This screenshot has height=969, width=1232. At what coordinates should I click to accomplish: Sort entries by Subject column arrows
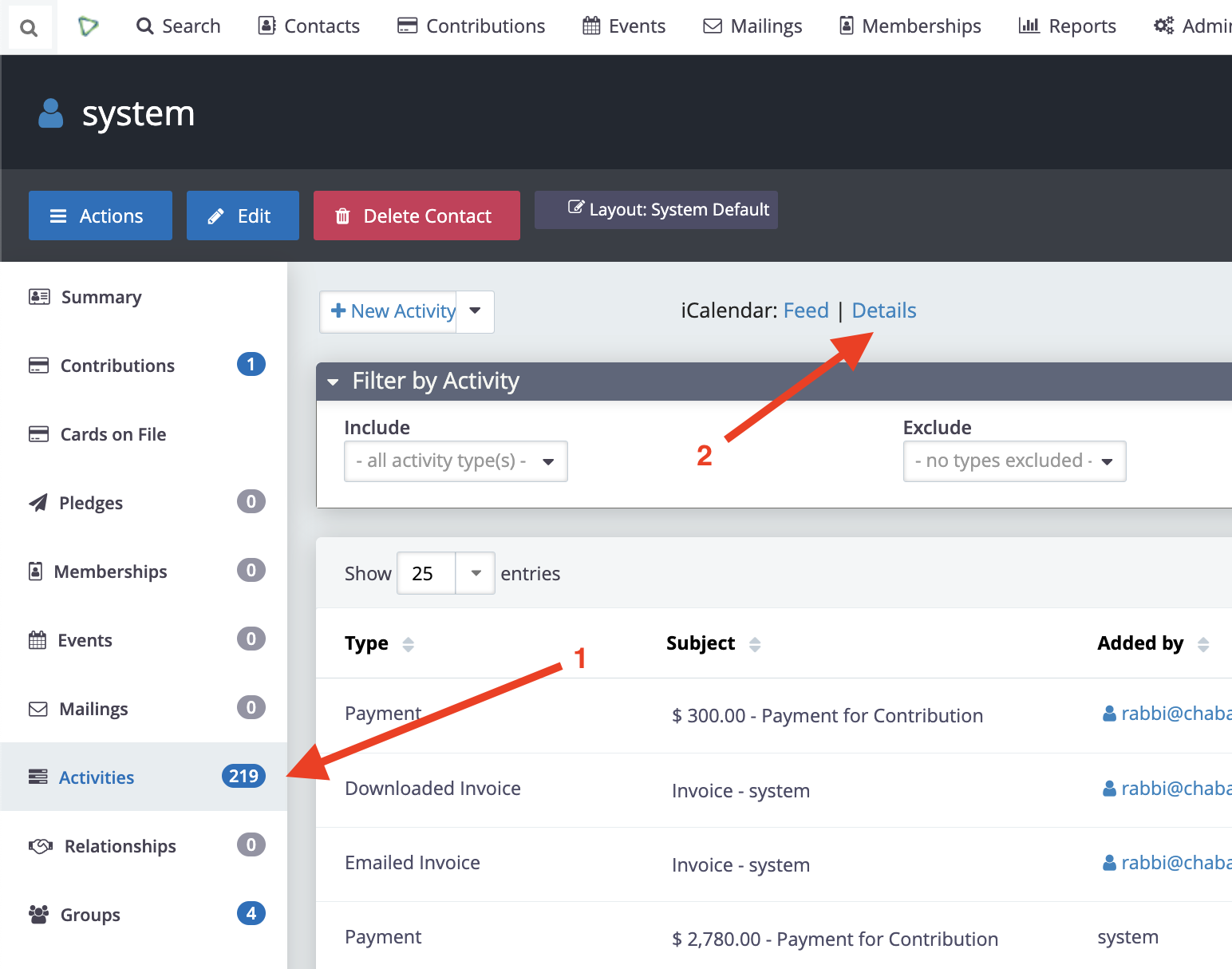click(754, 644)
